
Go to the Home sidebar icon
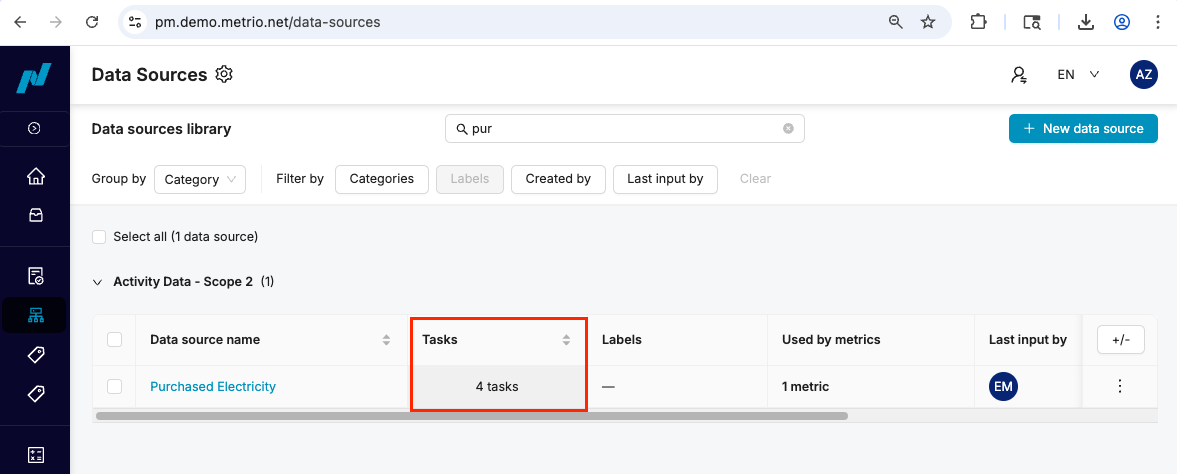35,177
